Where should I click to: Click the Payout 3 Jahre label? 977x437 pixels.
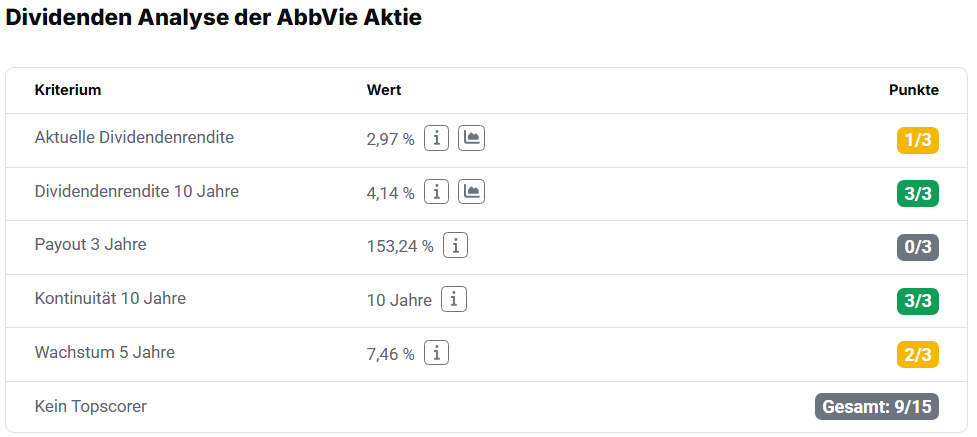tap(90, 244)
